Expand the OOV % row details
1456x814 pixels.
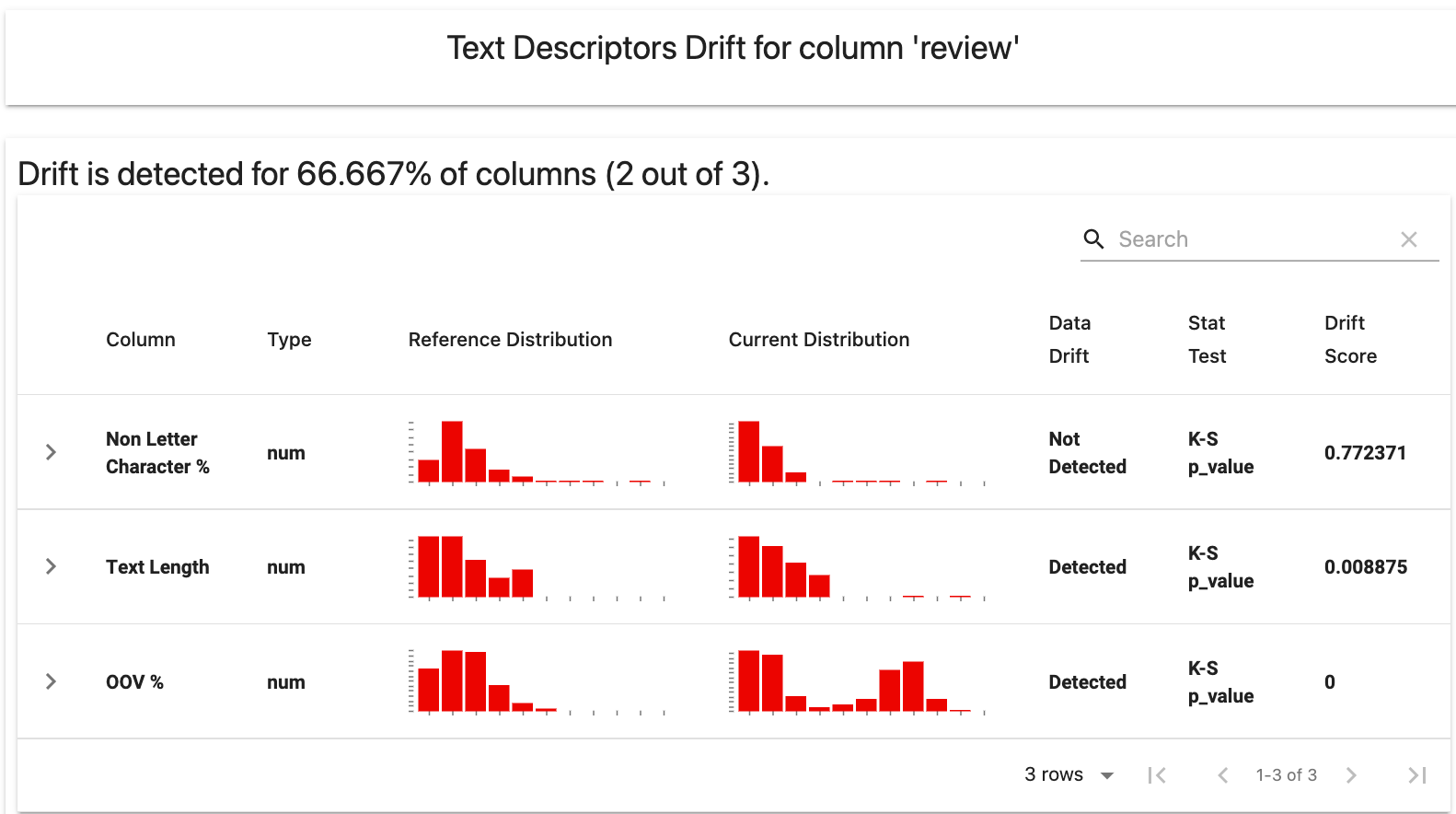click(x=51, y=682)
